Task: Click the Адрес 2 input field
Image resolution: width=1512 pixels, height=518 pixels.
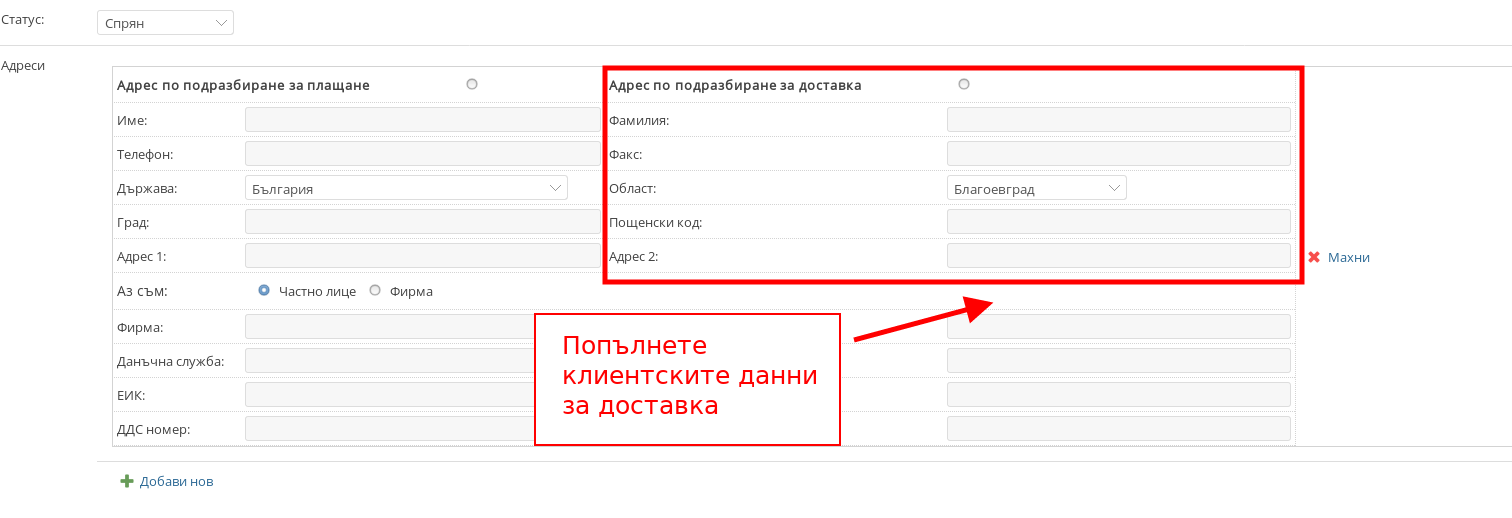Action: click(1118, 256)
